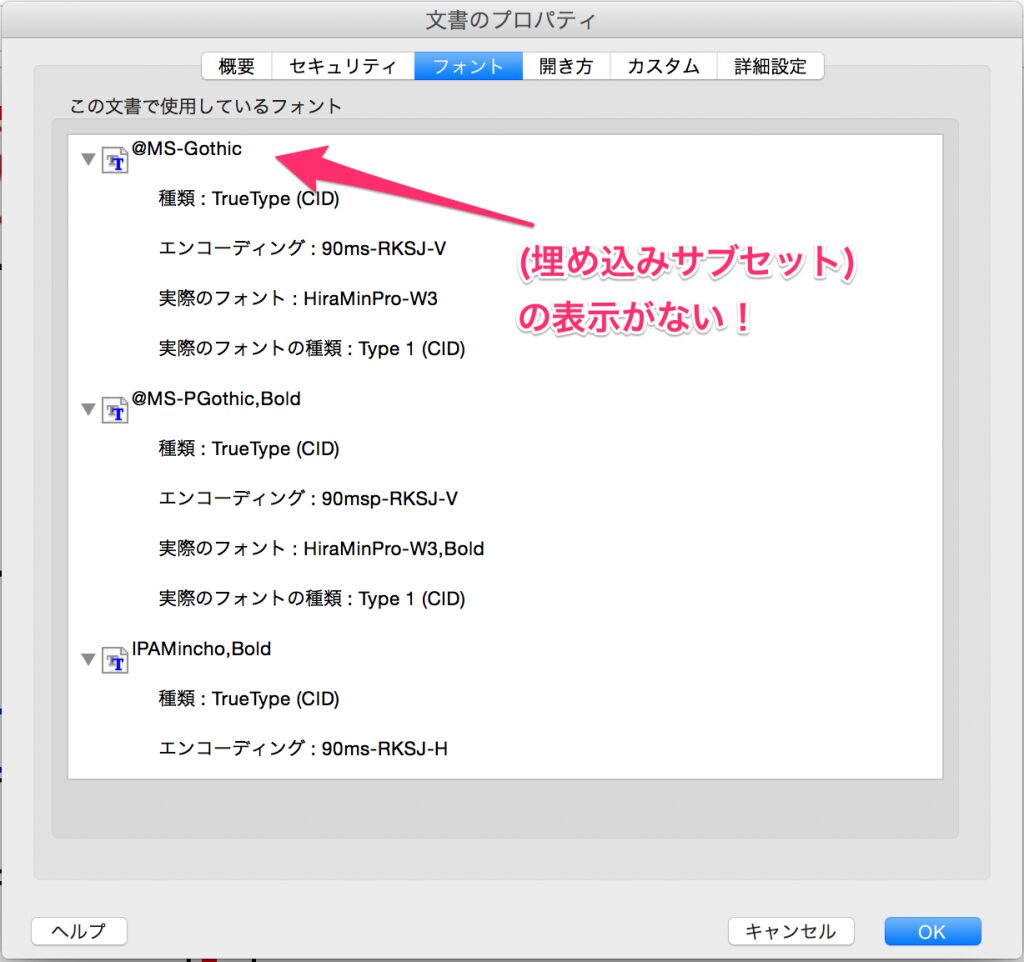Open help with the ヘルプ button
This screenshot has height=962, width=1024.
(x=81, y=931)
